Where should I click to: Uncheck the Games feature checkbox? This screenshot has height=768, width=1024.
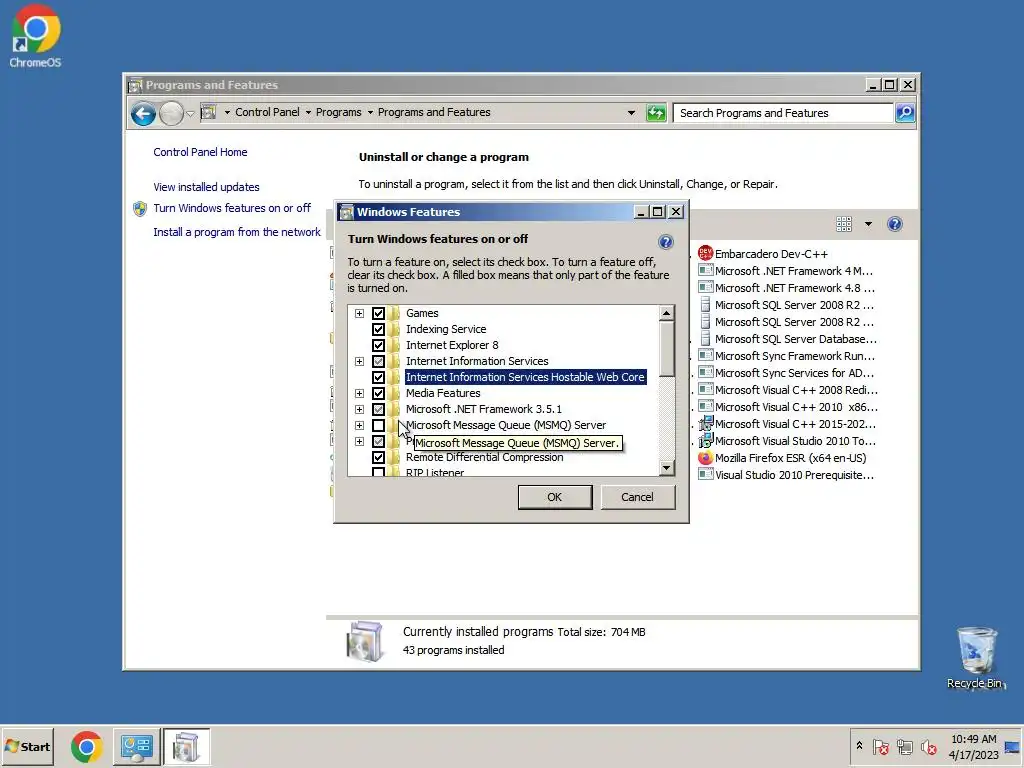point(378,313)
